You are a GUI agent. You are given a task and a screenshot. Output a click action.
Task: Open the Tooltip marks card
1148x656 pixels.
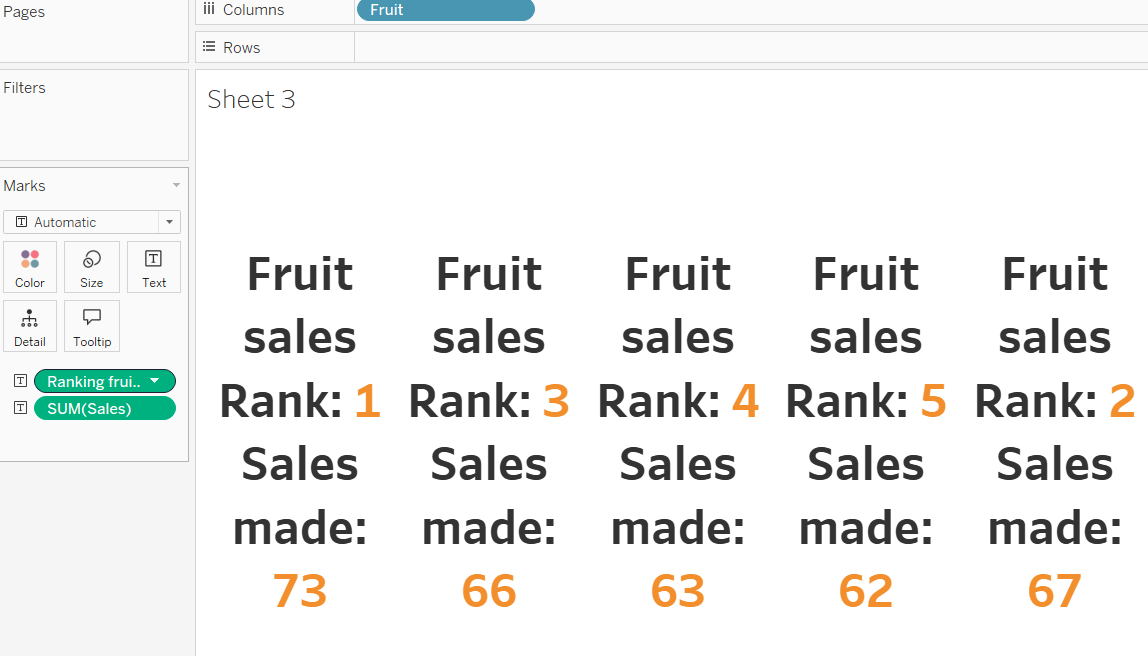(92, 326)
